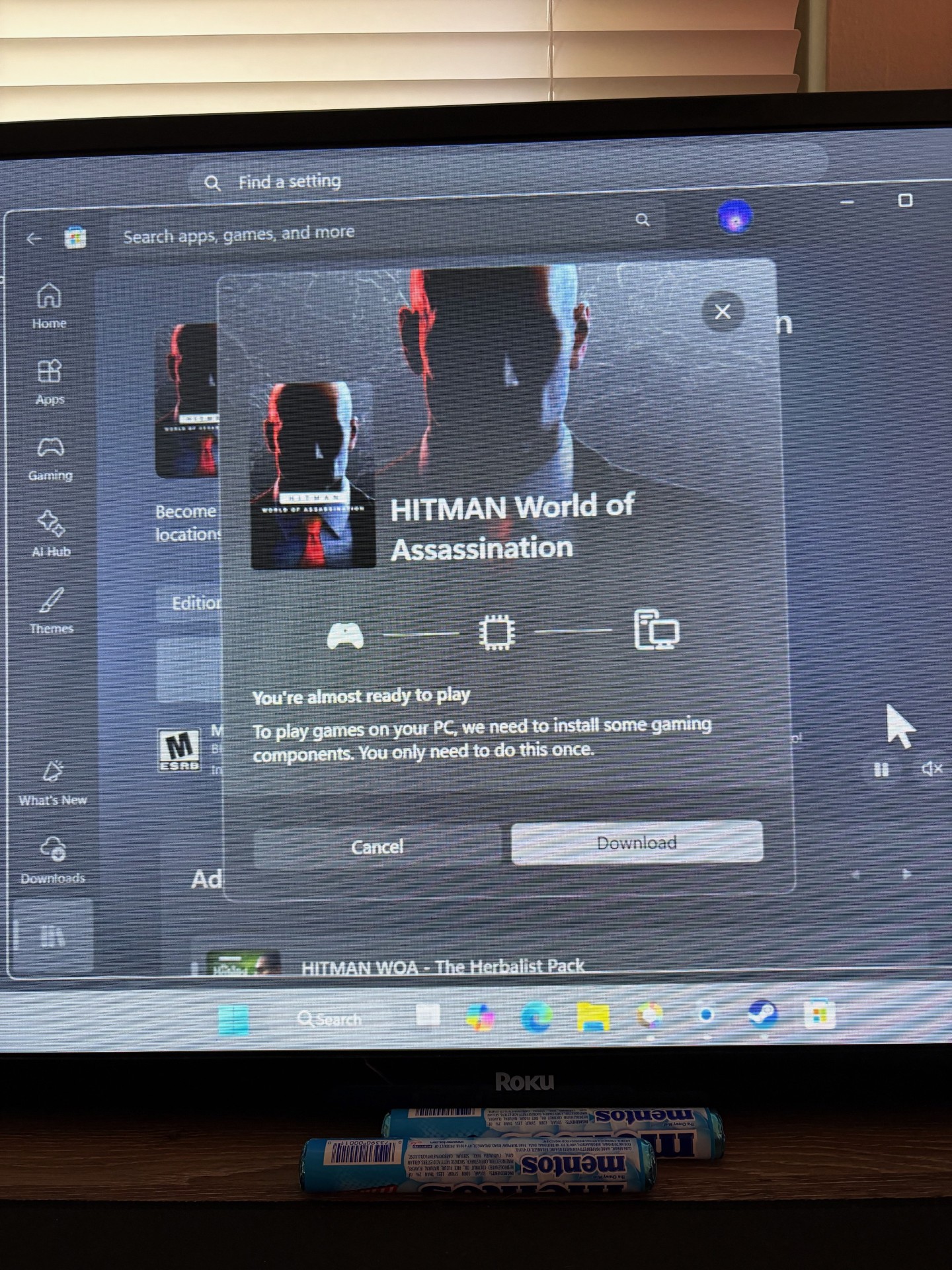Open the Windows Start menu
Screen dimensions: 952x1270
point(233,1019)
